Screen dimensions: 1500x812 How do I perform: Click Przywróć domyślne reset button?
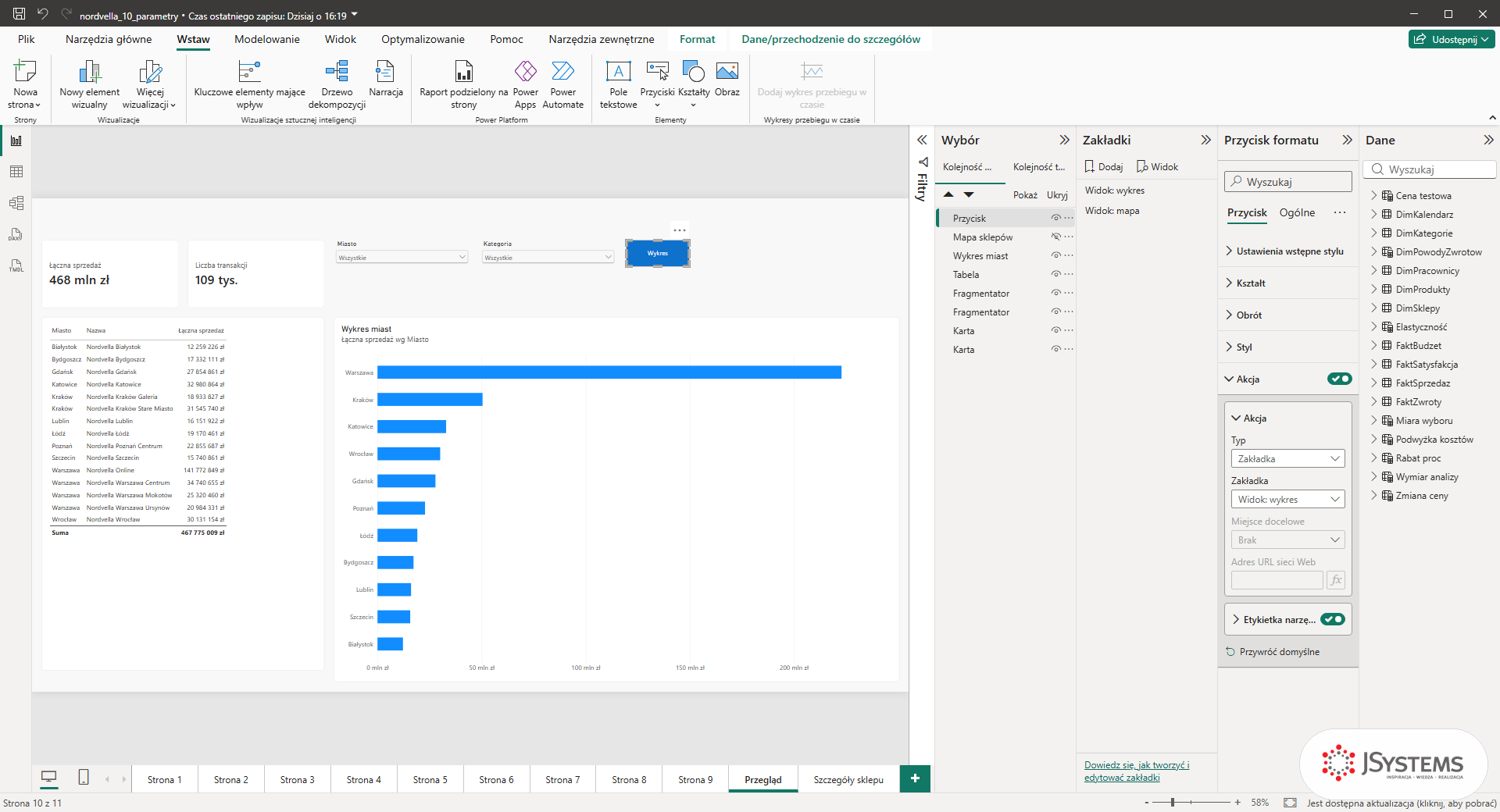(1272, 652)
